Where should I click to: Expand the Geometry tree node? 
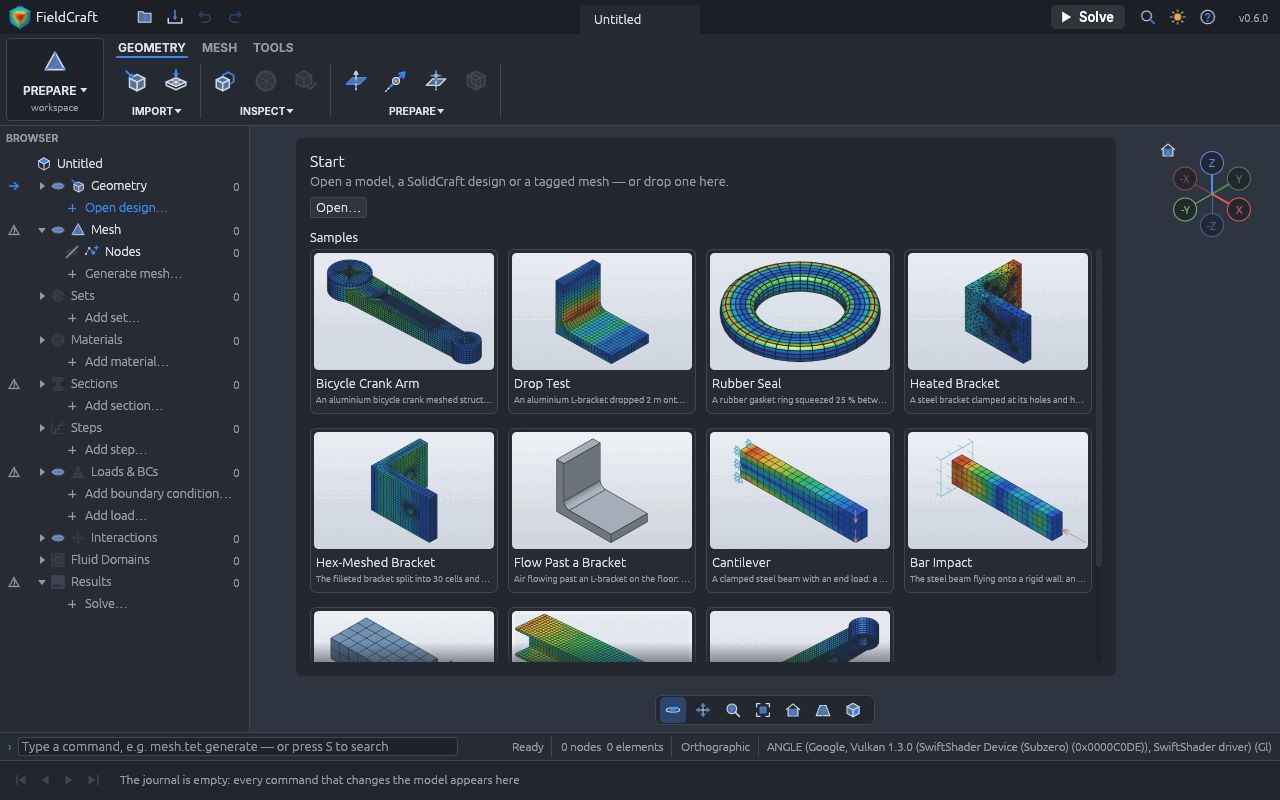(42, 186)
